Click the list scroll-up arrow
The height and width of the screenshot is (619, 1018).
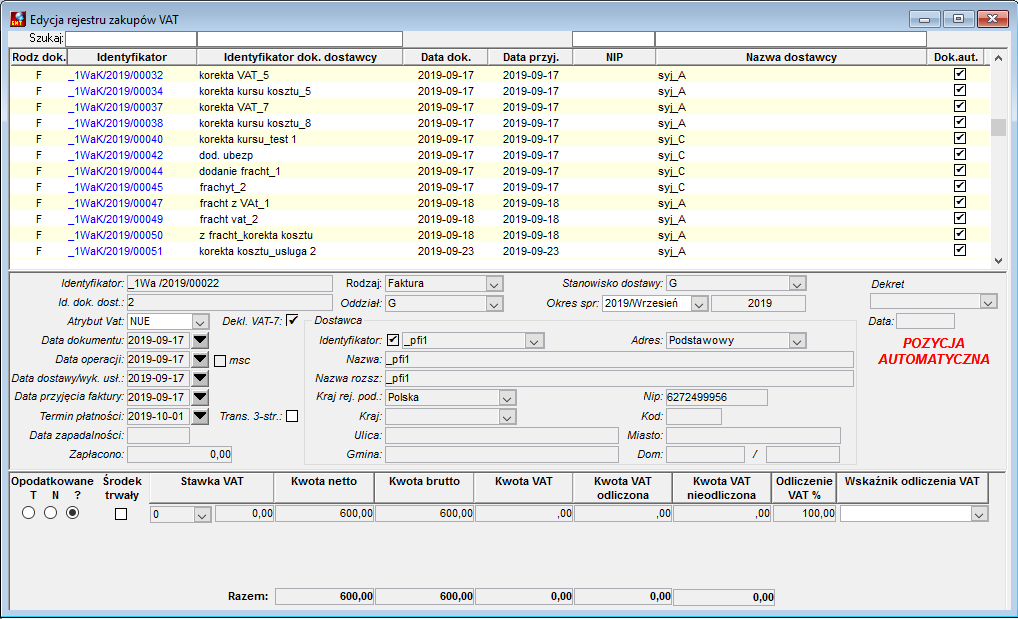(998, 58)
